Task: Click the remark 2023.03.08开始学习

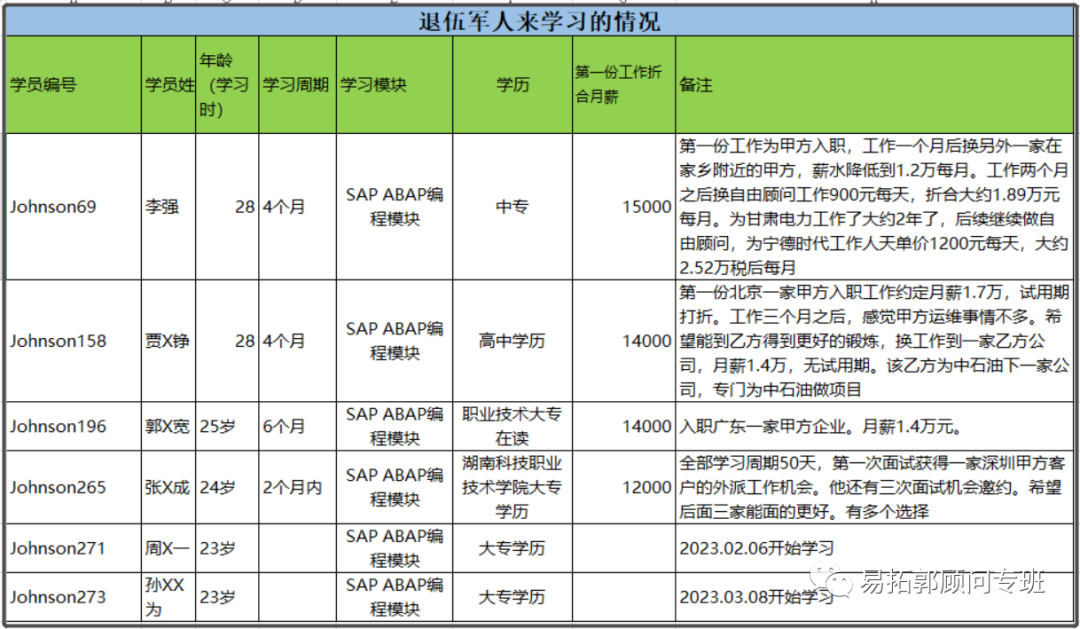Action: click(x=874, y=597)
